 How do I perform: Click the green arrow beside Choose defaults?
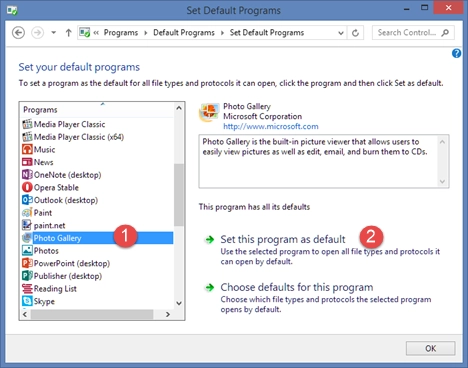pos(210,287)
